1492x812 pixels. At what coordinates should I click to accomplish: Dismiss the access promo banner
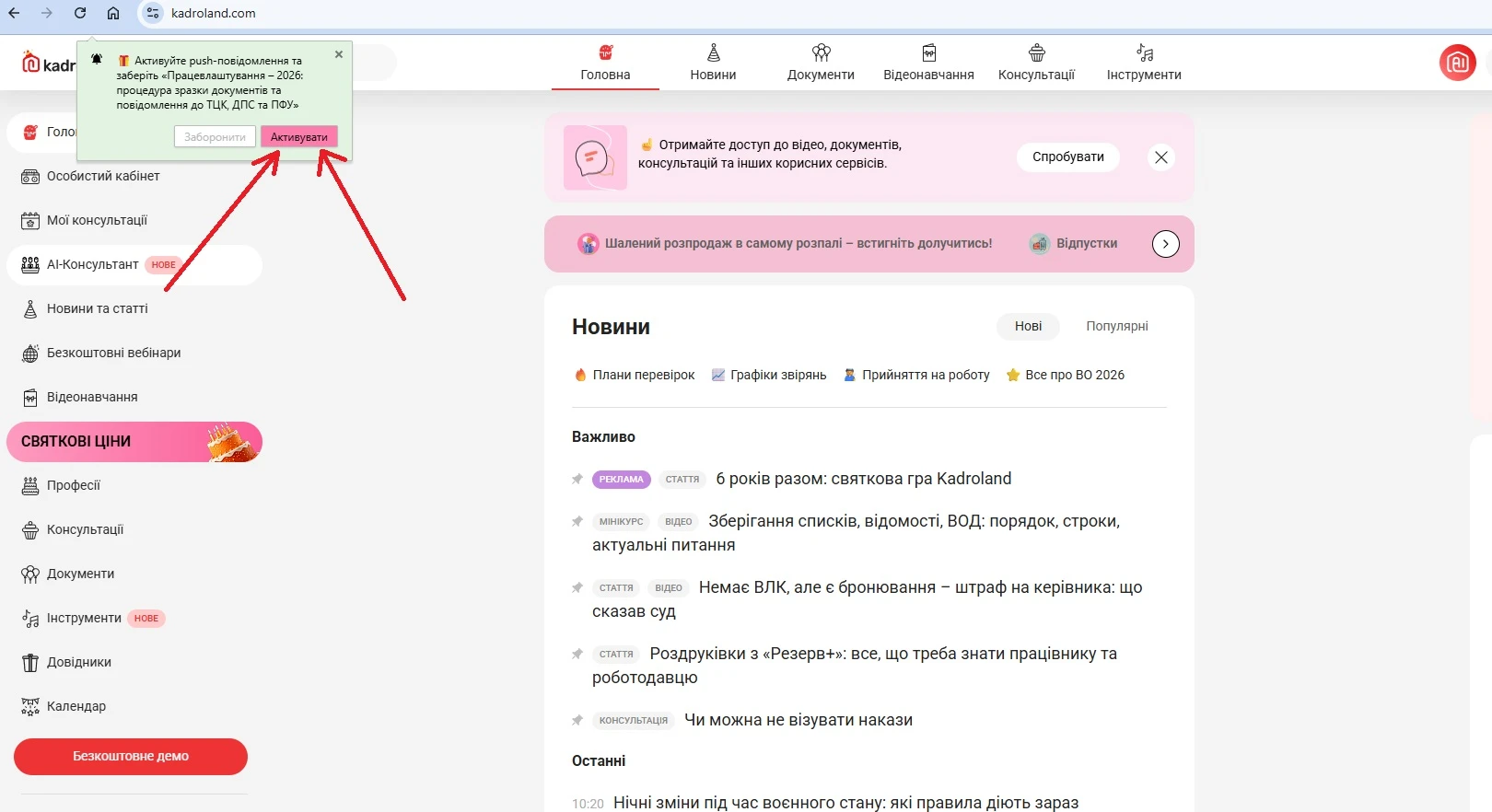click(1160, 157)
